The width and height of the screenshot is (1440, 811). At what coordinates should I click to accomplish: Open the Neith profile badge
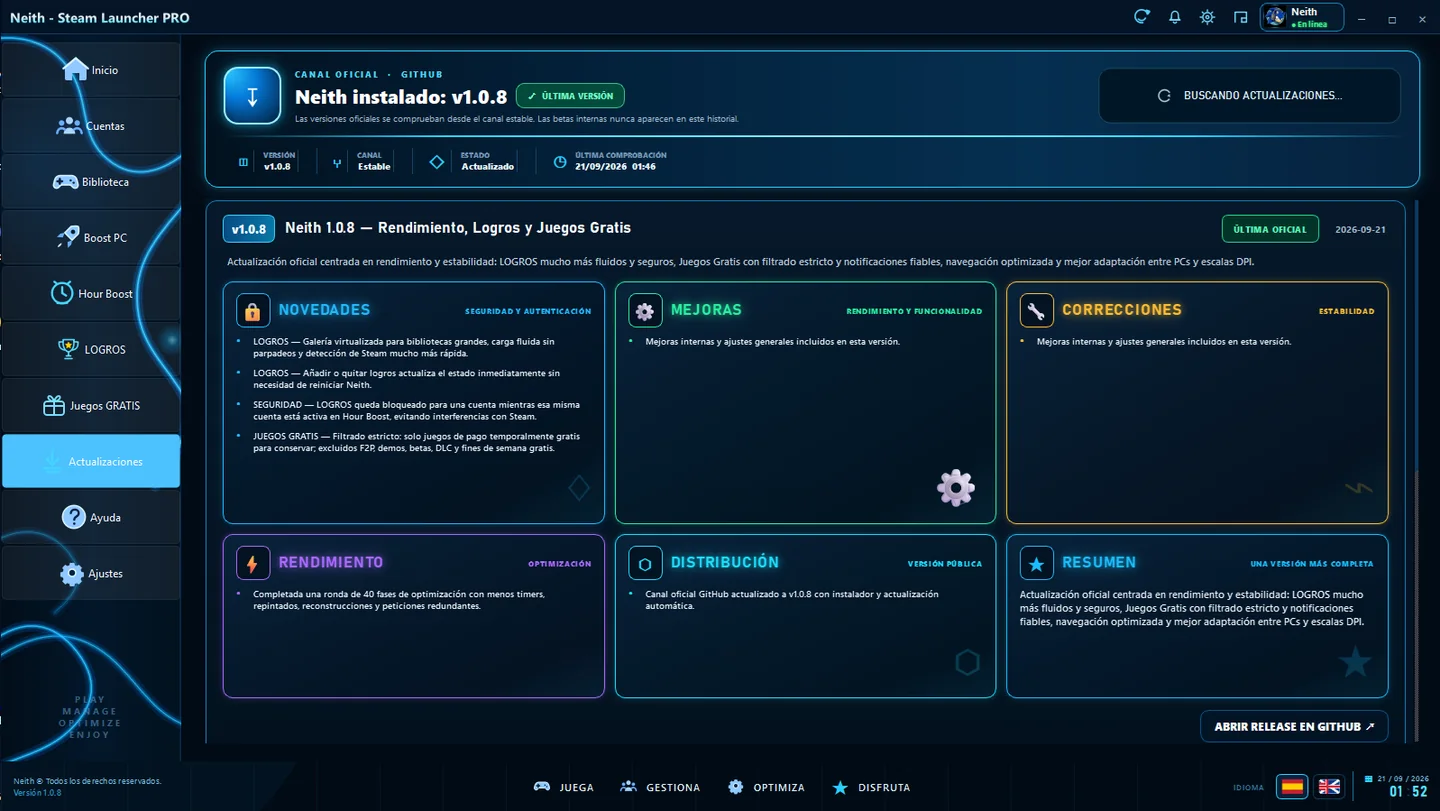coord(1302,17)
